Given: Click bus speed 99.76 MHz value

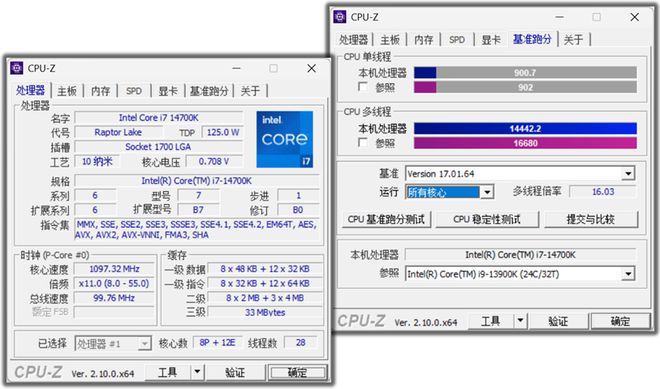Looking at the screenshot, I should click(114, 298).
